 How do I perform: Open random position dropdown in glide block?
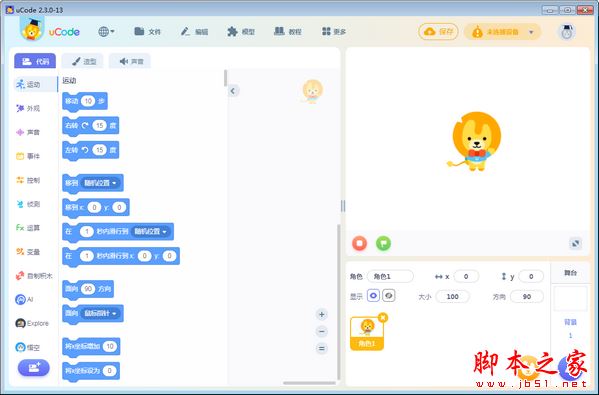pos(150,231)
